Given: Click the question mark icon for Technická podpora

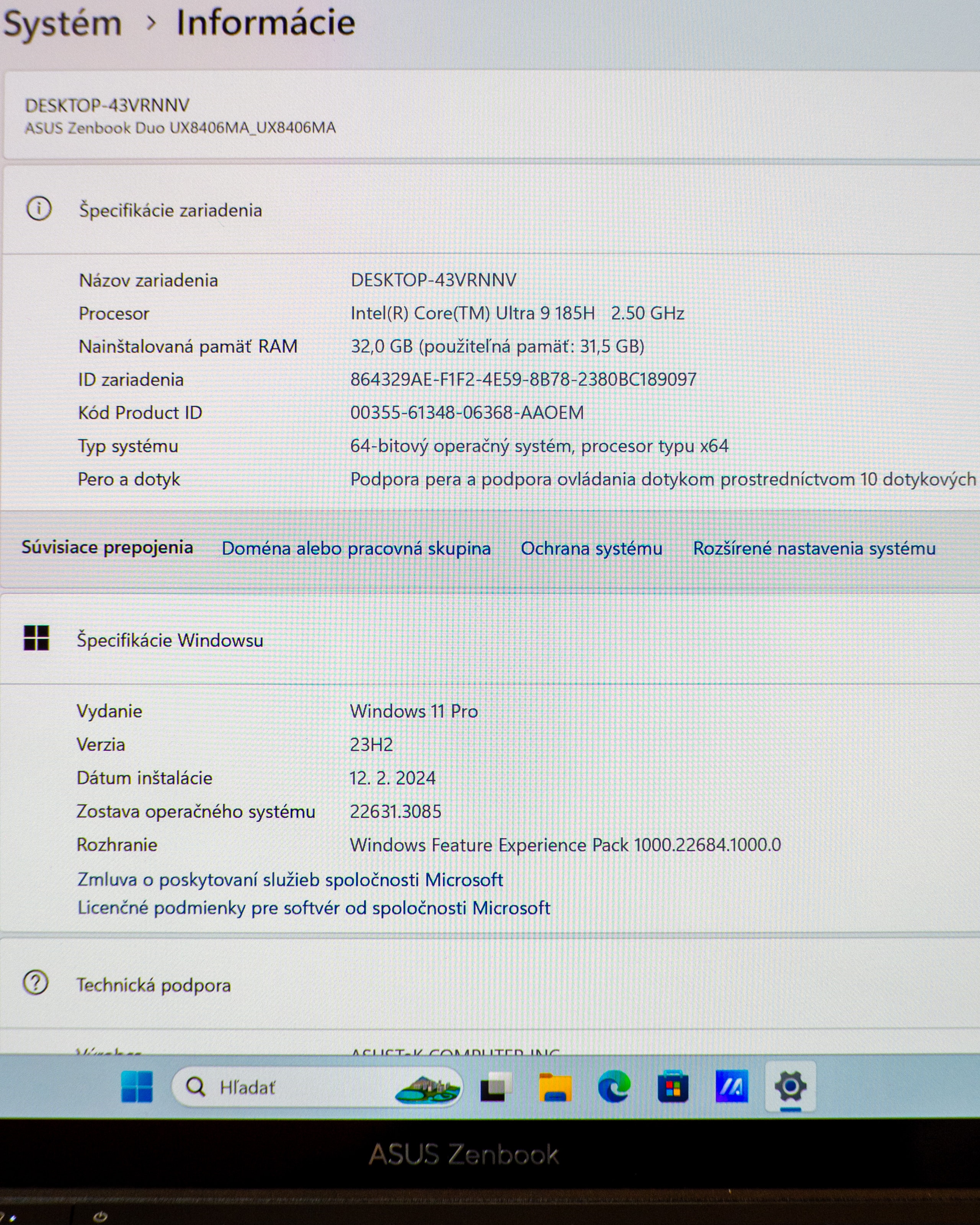Looking at the screenshot, I should point(35,982).
